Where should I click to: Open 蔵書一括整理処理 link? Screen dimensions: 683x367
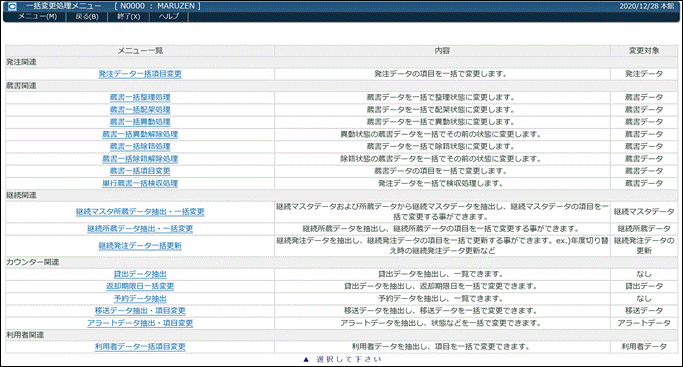140,98
